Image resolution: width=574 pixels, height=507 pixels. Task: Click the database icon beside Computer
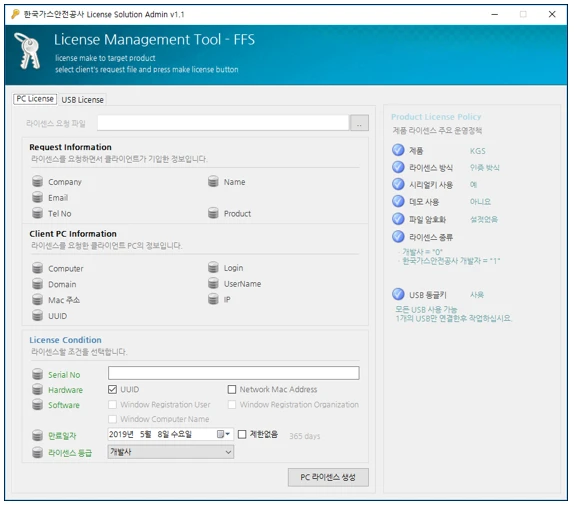coord(38,268)
